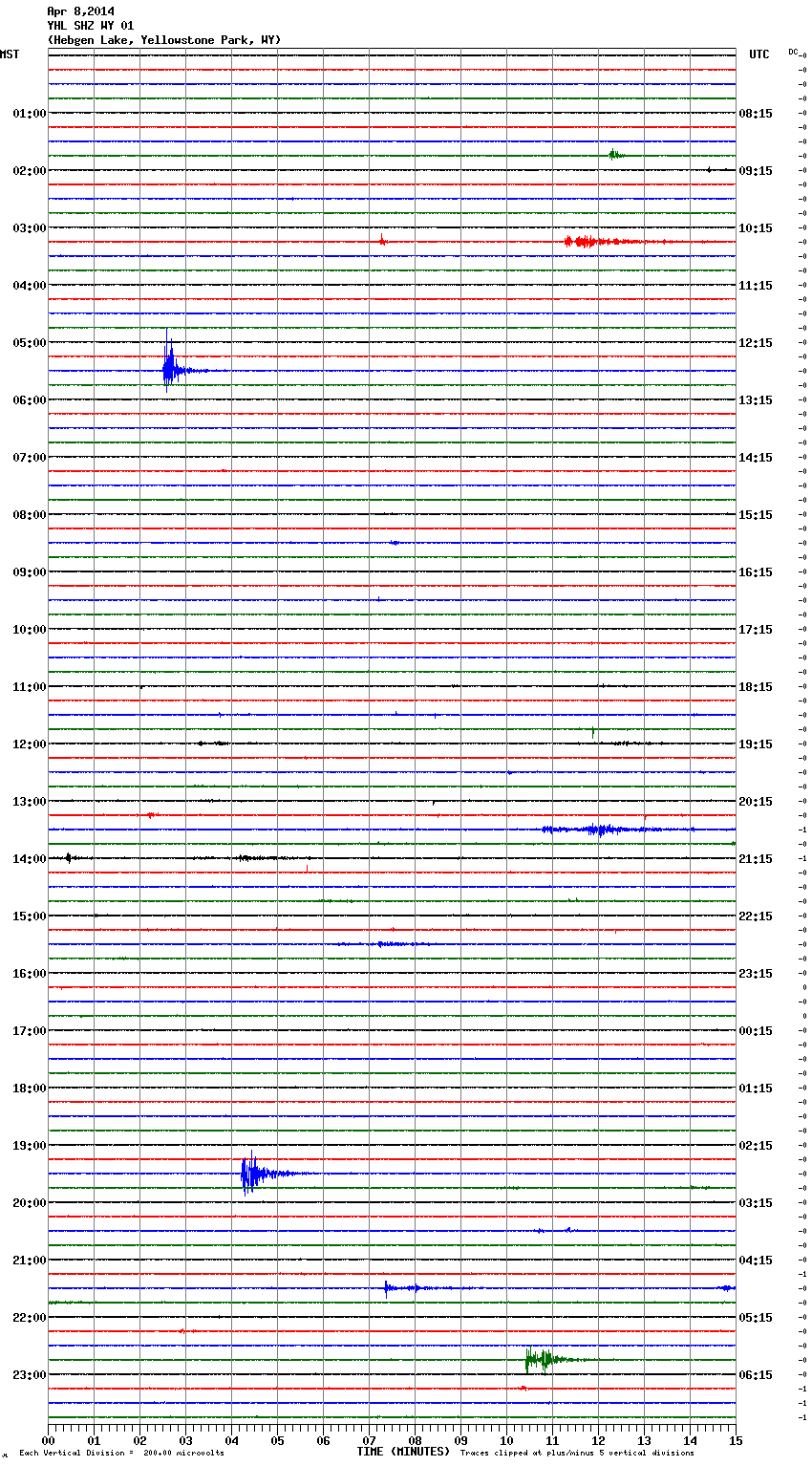The height and width of the screenshot is (1466, 812).
Task: Click the "TIME (MINUTES)" axis title
Action: point(403,1452)
